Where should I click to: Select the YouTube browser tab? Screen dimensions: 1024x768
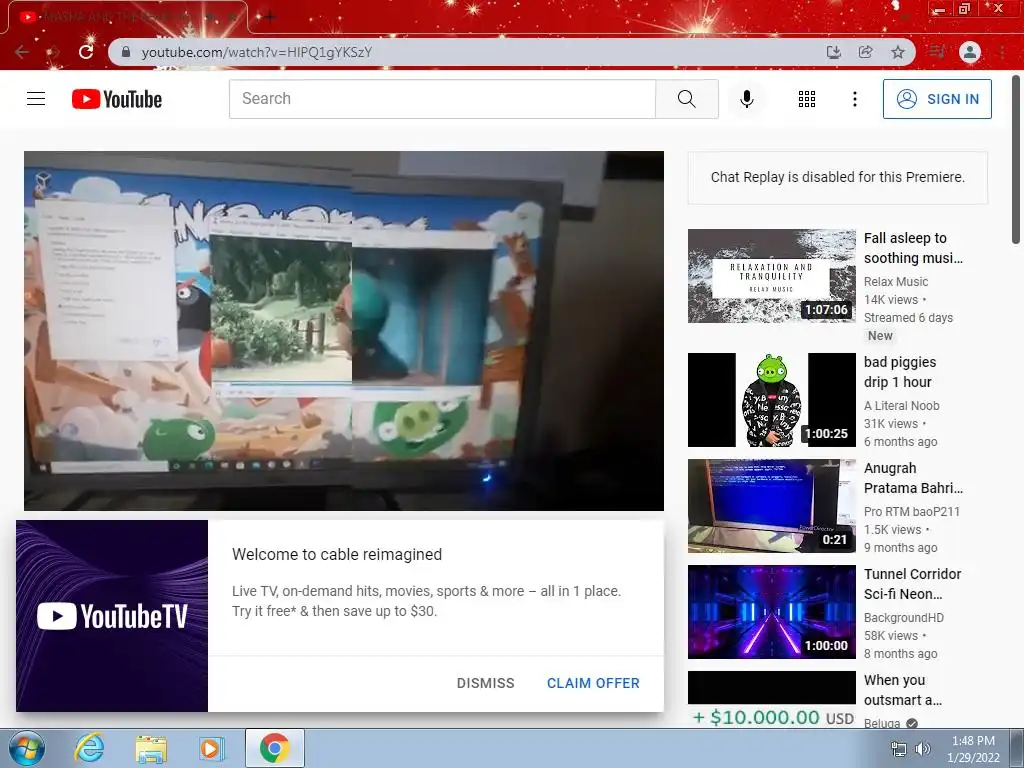(127, 17)
